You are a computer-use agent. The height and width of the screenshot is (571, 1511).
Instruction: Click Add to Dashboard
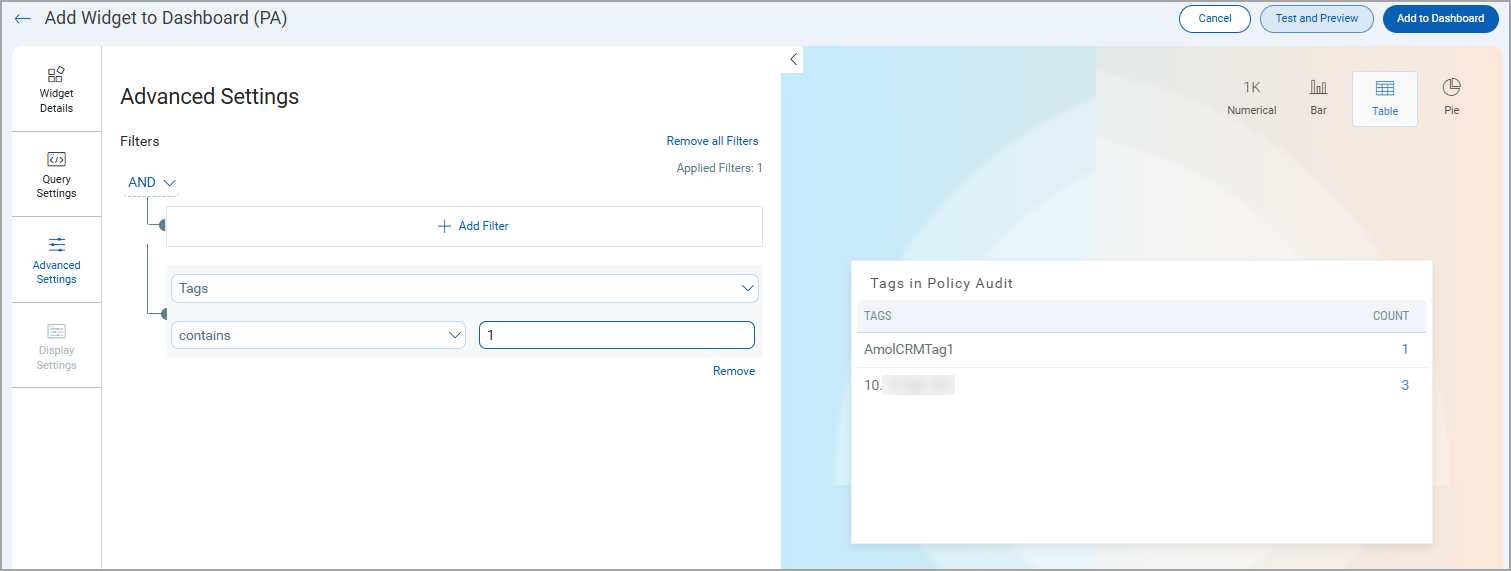click(1441, 19)
